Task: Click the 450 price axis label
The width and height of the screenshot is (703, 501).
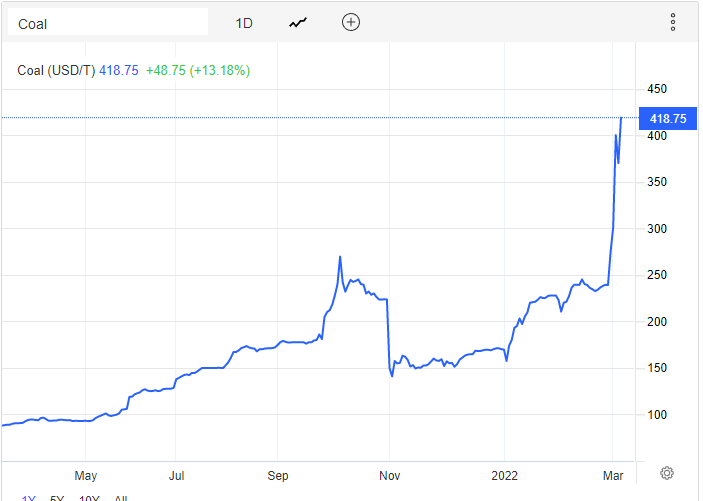Action: (656, 89)
